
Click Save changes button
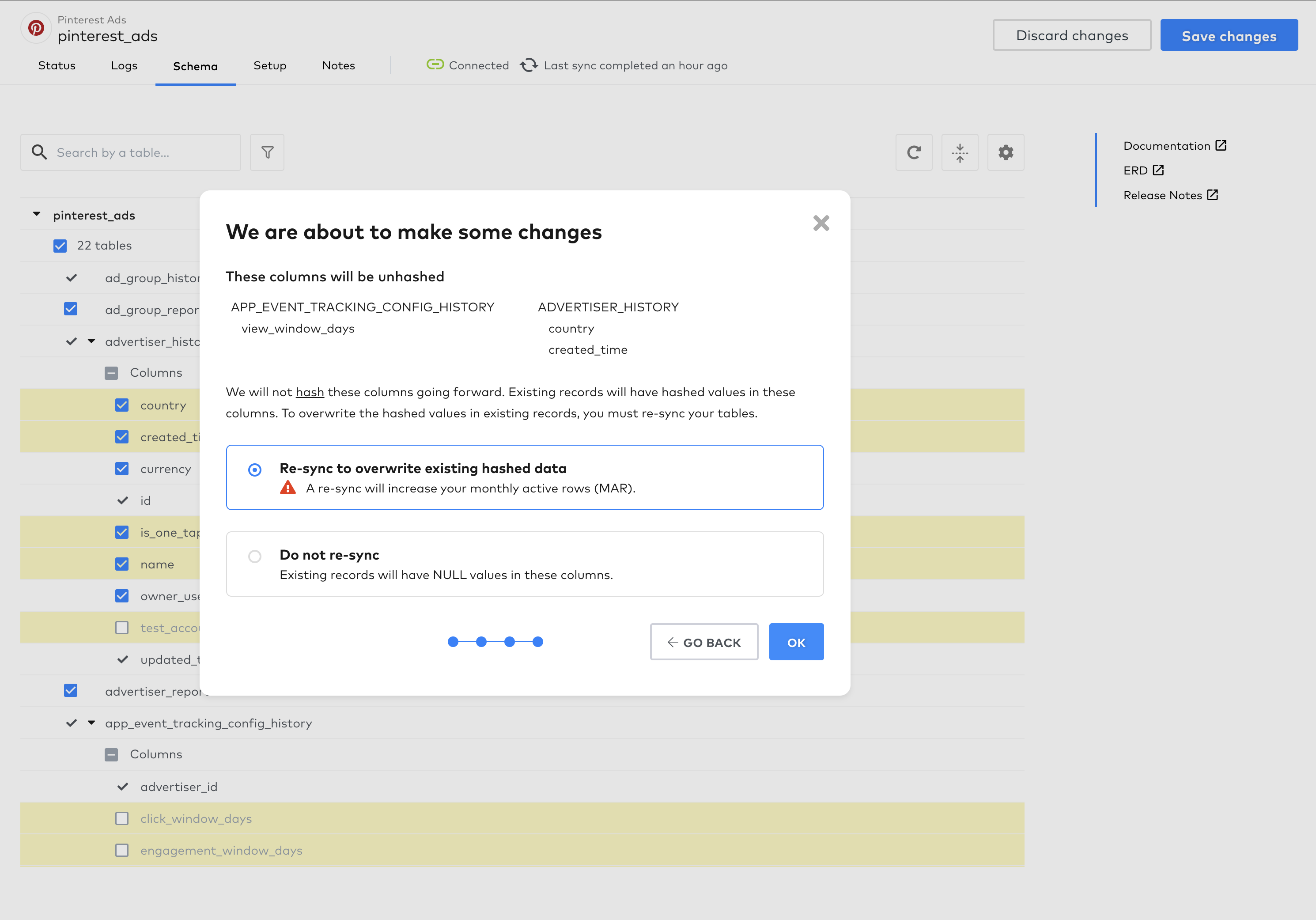coord(1229,35)
